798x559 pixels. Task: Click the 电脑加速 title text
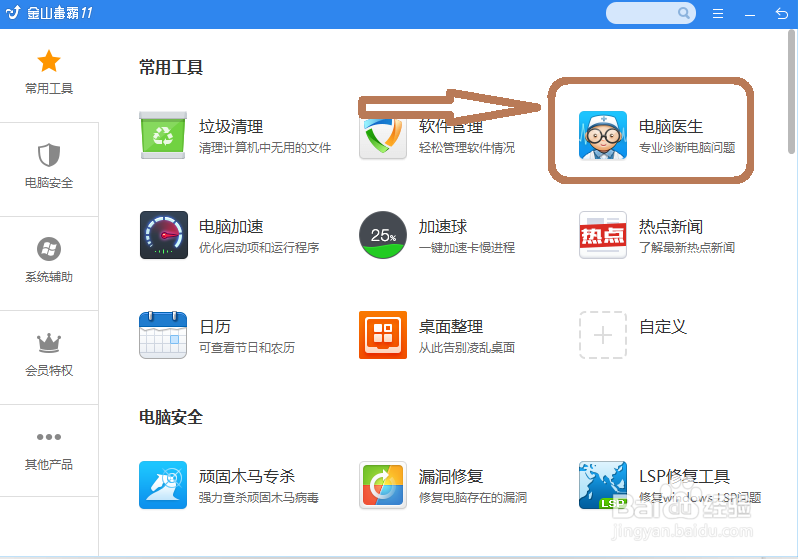(231, 226)
